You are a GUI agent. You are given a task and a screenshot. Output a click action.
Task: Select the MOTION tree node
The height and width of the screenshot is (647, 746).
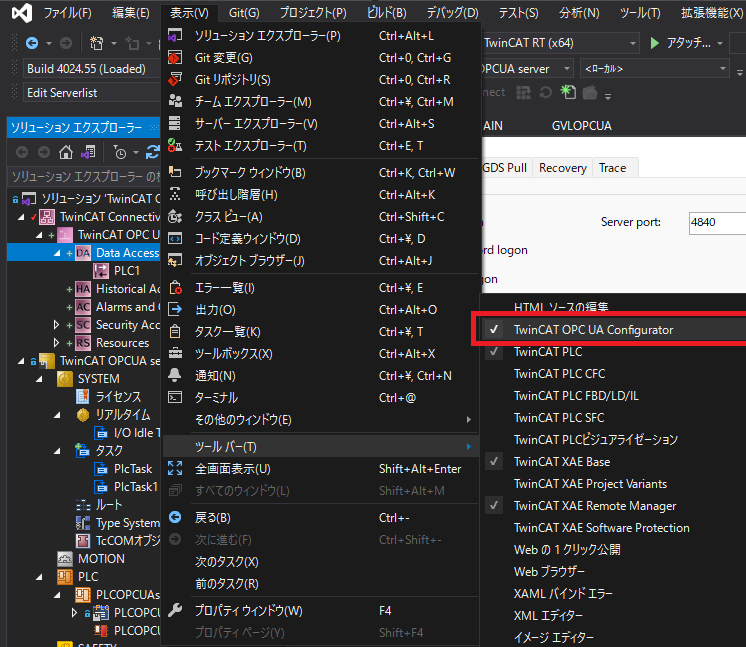coord(101,559)
